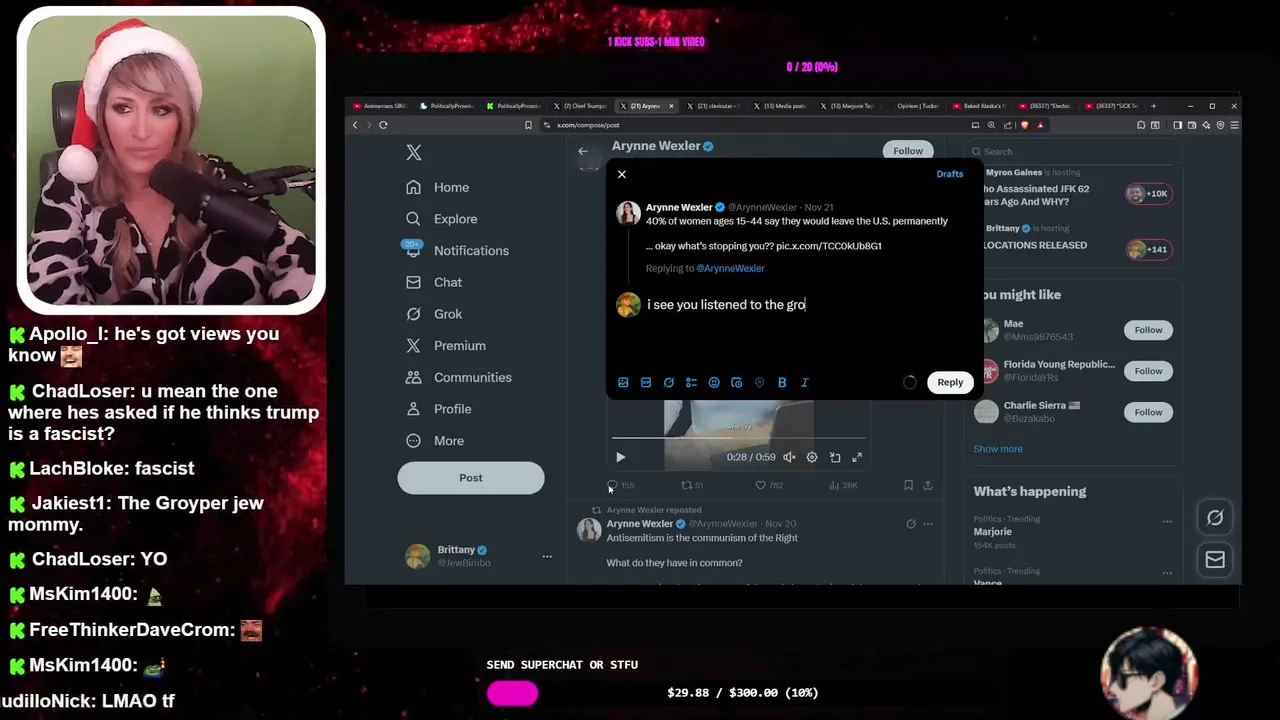View analytics showing 28K views
Viewport: 1280px width, 720px height.
pos(844,485)
